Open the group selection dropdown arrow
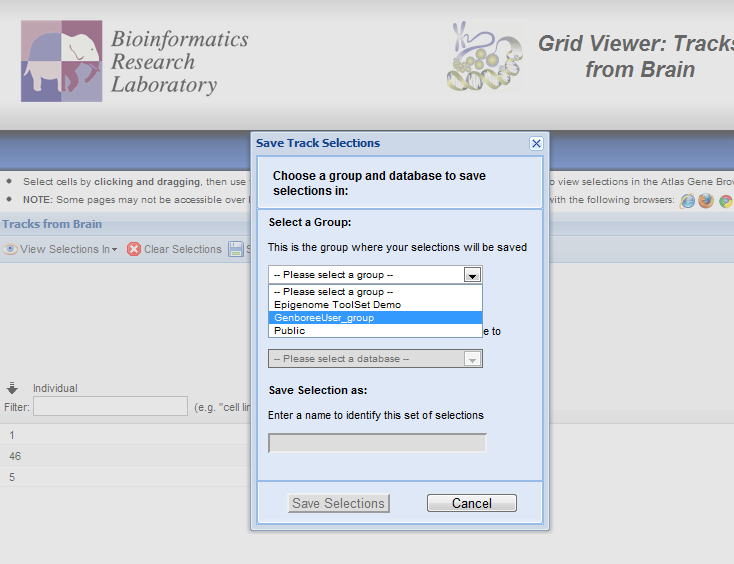 pyautogui.click(x=473, y=275)
